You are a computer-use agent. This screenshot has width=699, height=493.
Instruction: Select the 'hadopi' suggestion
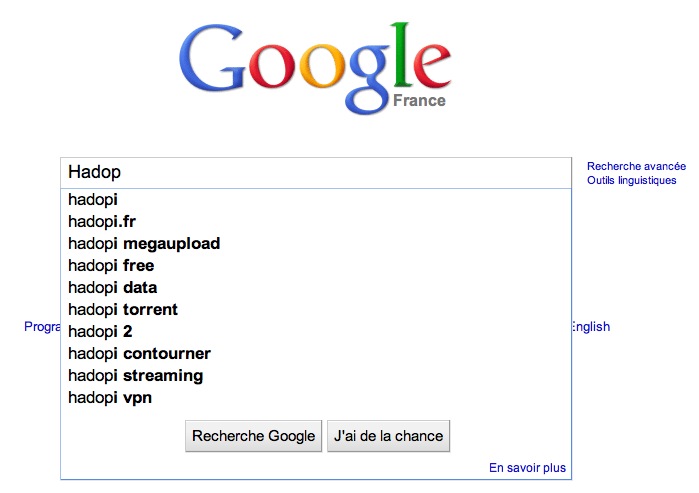(93, 200)
